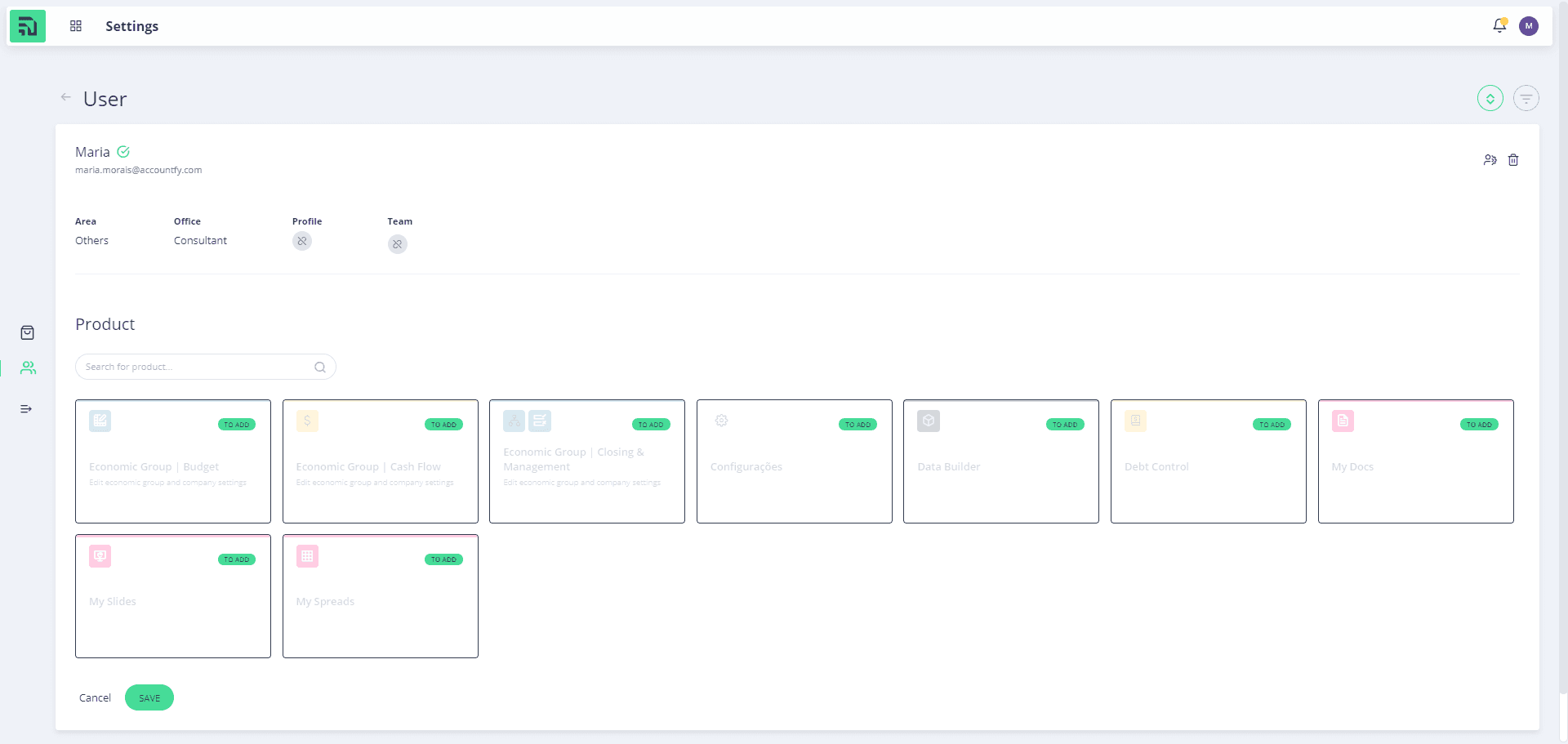Click Cash Flow dollar icon
The width and height of the screenshot is (1568, 744).
tap(307, 421)
